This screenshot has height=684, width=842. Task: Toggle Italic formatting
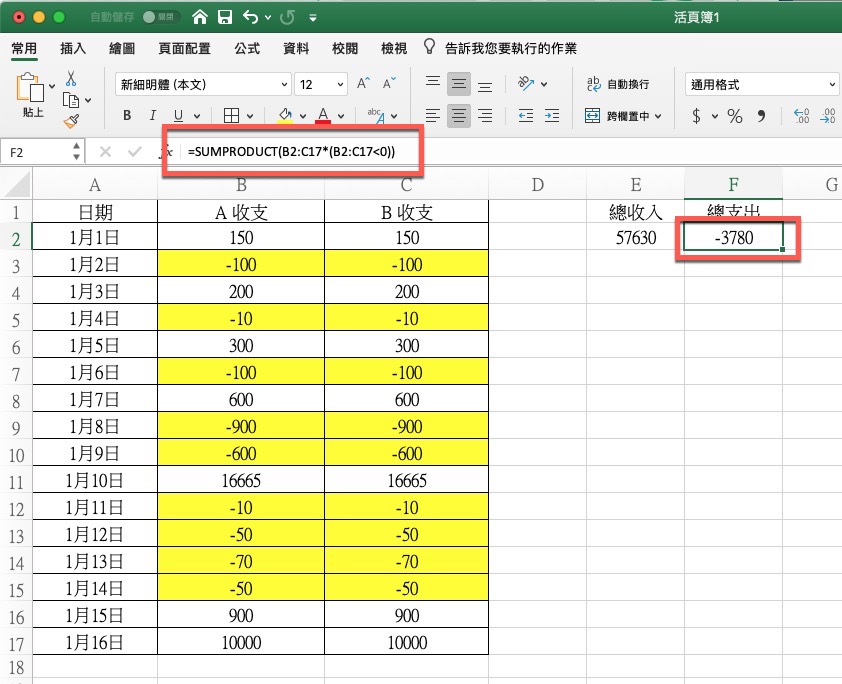[x=153, y=116]
